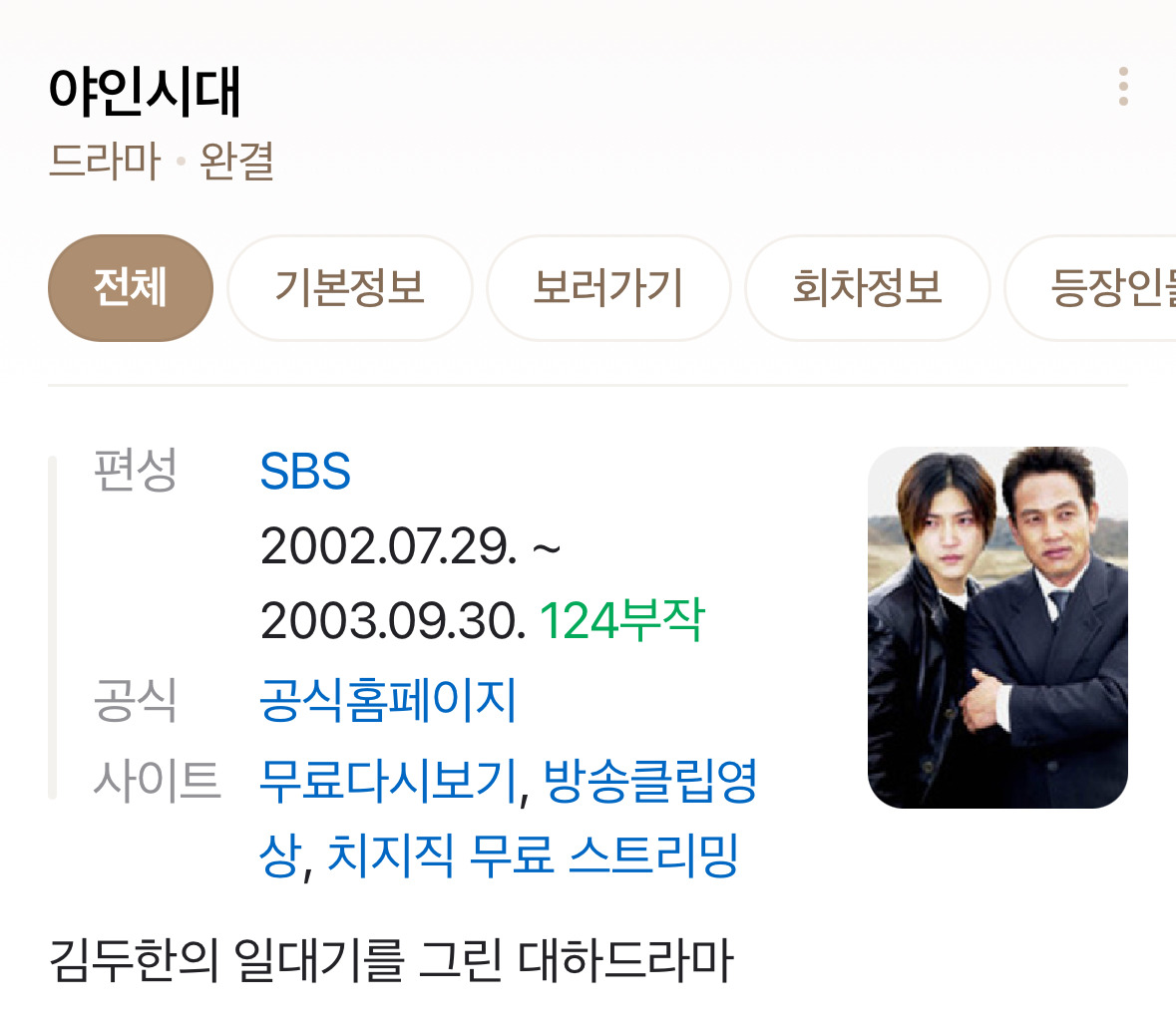Screen dimensions: 1176x1024
Task: Click the 야인시대 drama poster thumbnail
Action: [997, 627]
